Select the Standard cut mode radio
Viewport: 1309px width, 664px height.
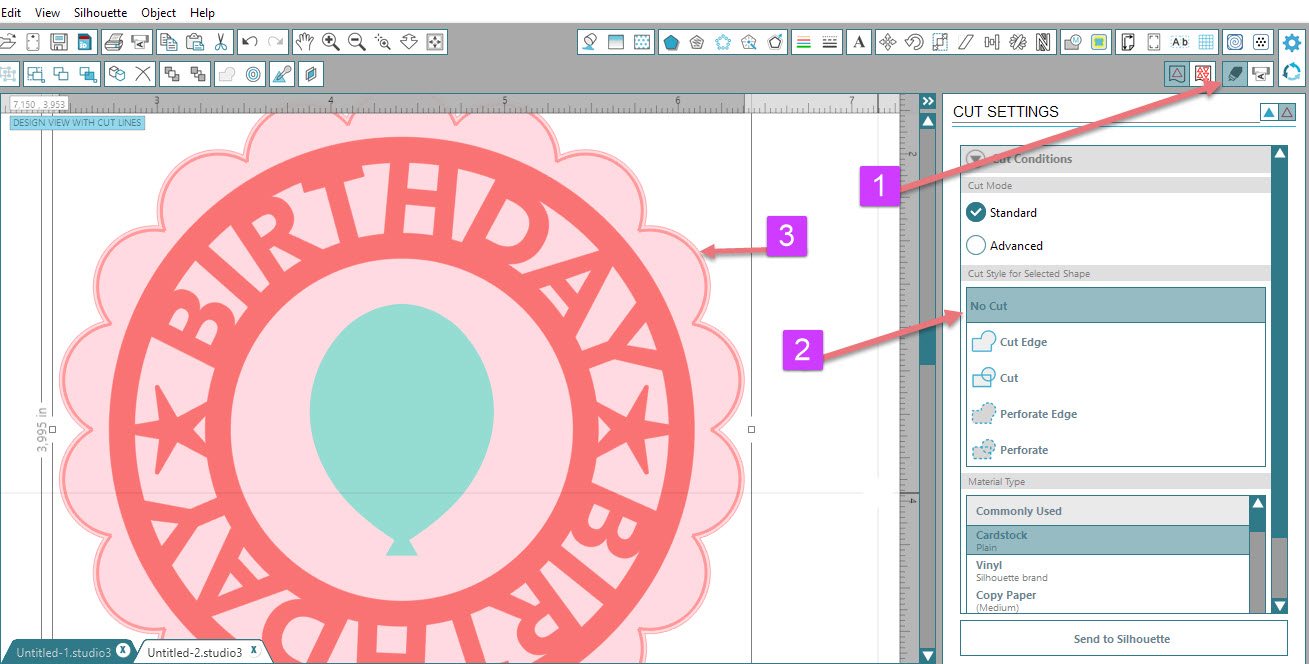tap(976, 212)
